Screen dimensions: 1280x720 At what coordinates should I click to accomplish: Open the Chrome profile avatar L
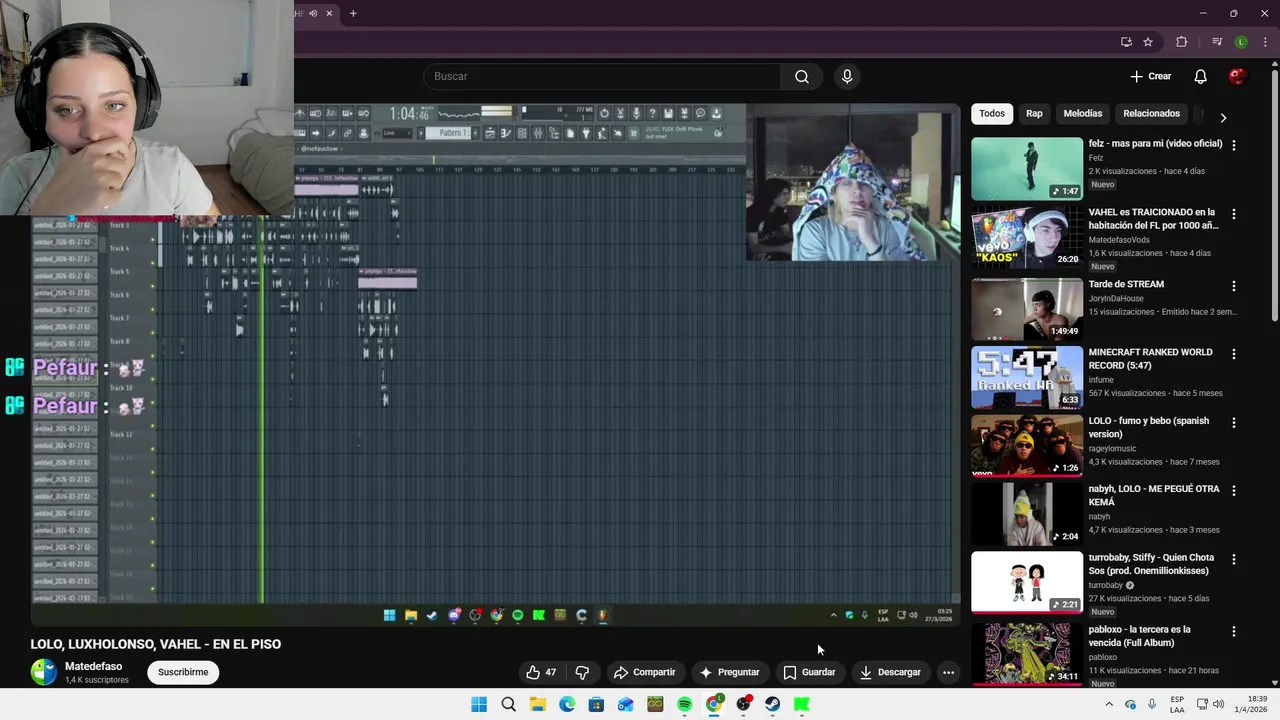(1241, 42)
